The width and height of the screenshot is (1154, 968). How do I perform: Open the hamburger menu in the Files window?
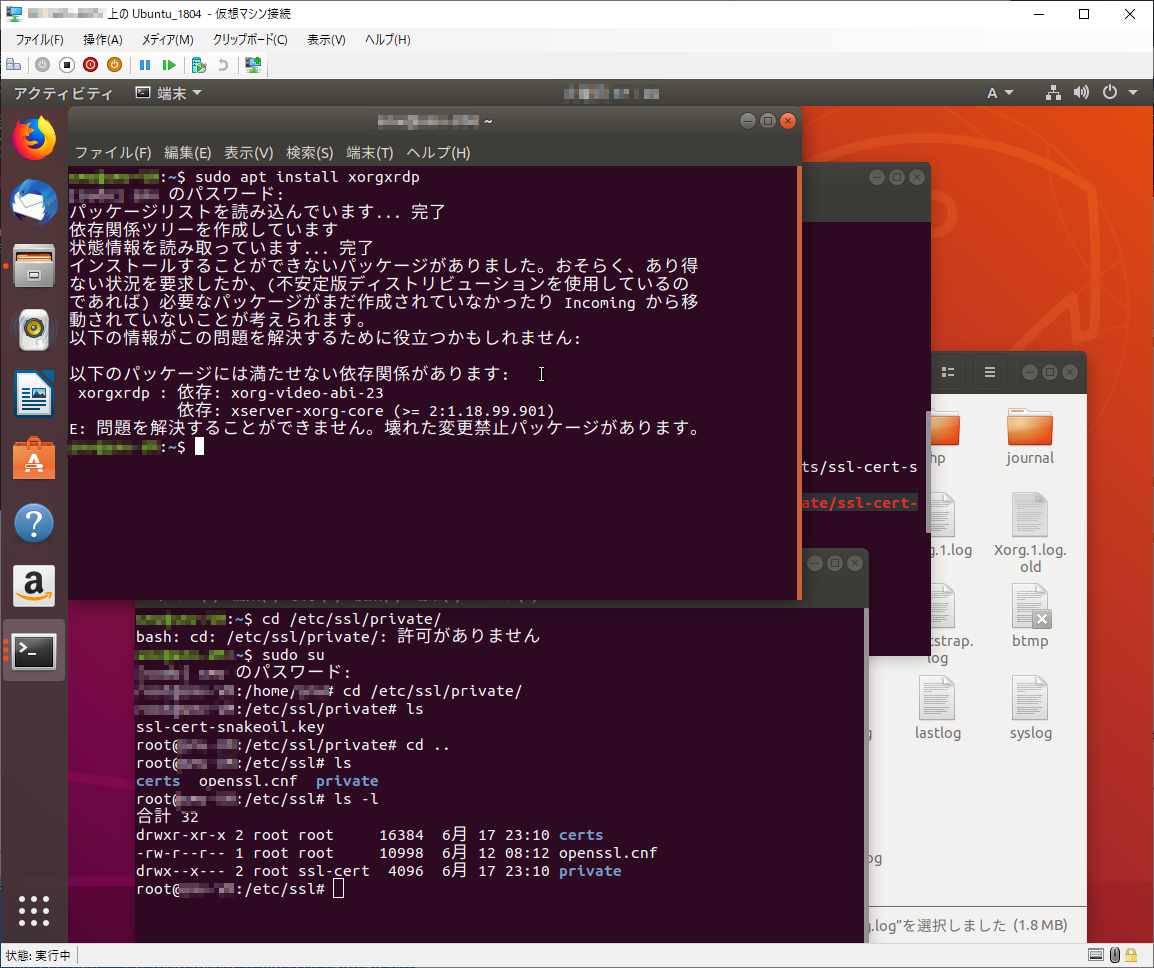pyautogui.click(x=990, y=372)
